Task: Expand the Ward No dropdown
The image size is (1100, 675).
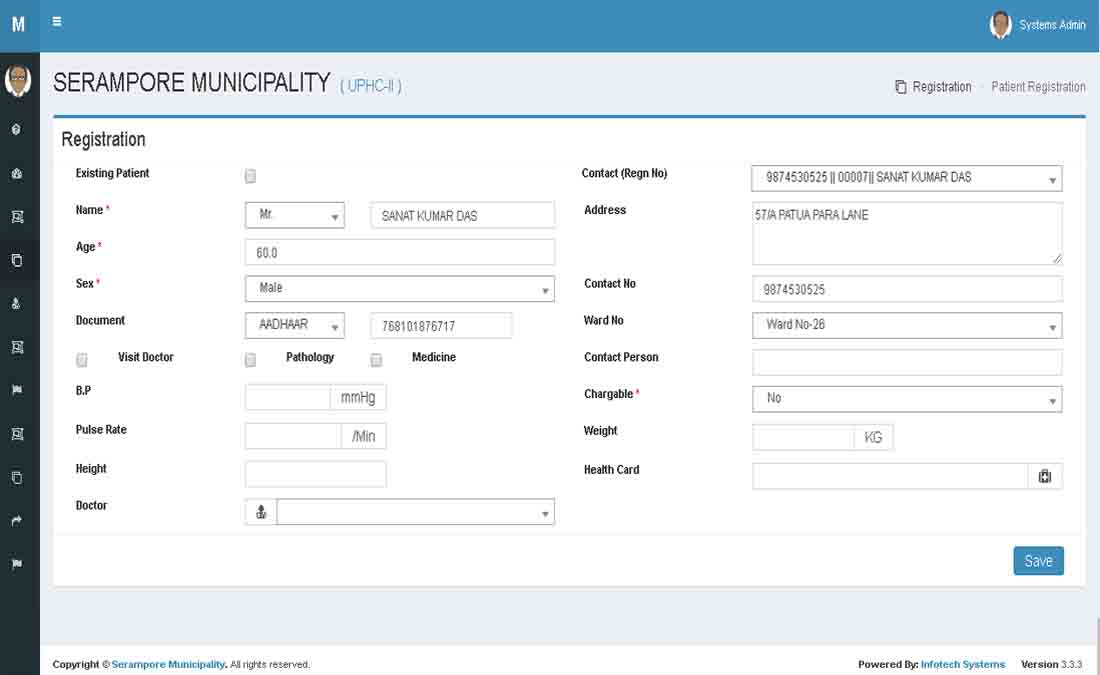Action: (x=906, y=326)
